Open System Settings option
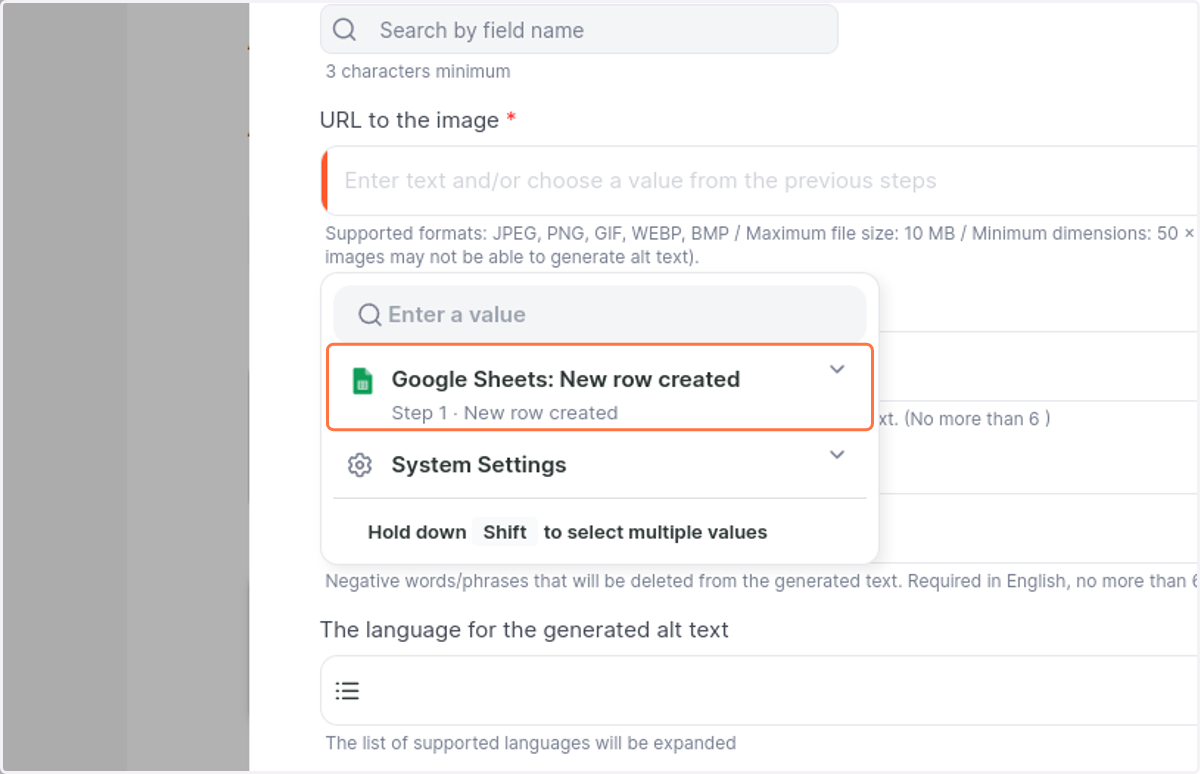This screenshot has height=774, width=1200. [x=600, y=465]
